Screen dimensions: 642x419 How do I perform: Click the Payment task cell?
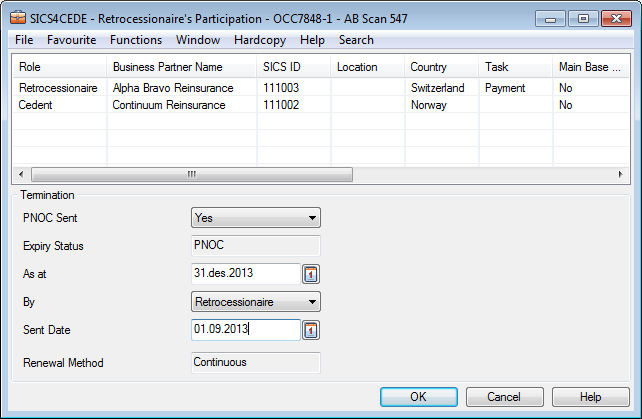coord(516,88)
